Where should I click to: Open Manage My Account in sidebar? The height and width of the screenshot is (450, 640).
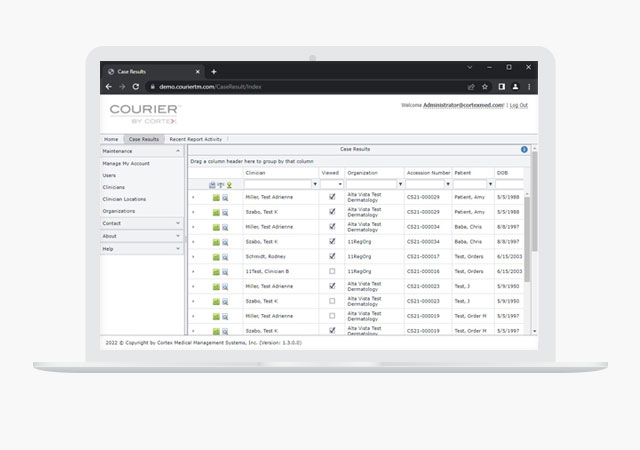coord(126,163)
